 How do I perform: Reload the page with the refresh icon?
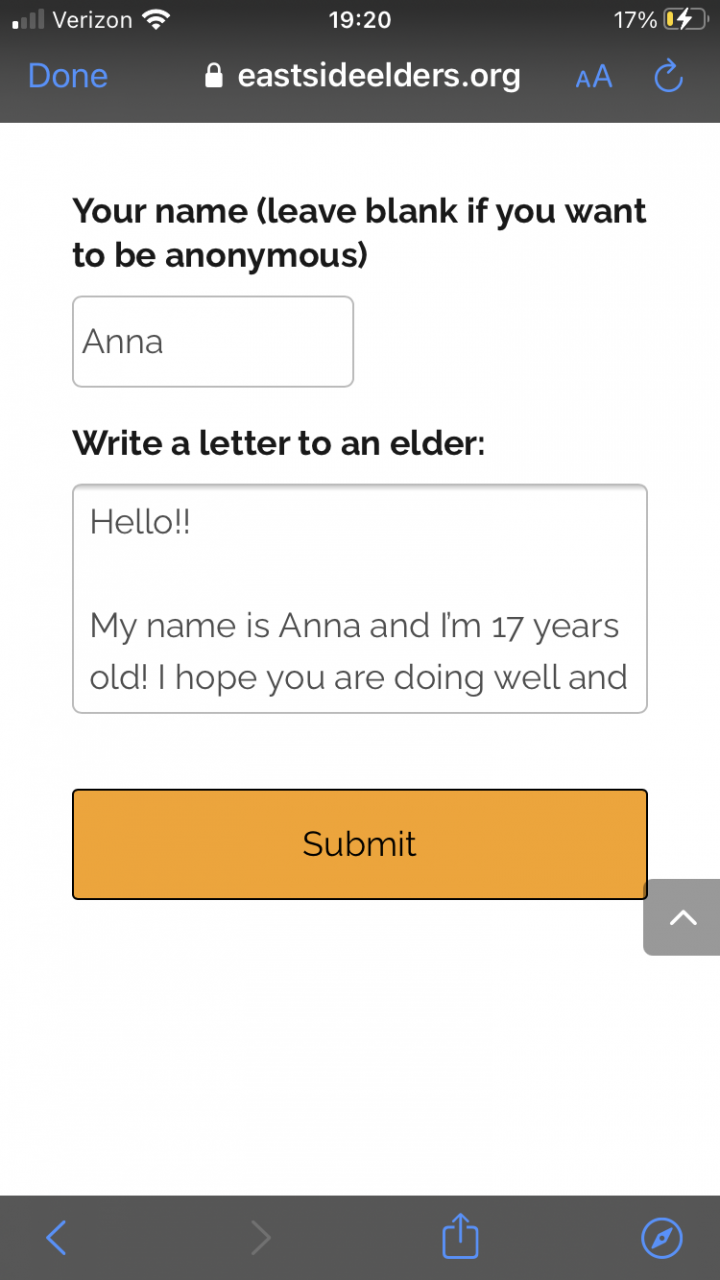668,76
